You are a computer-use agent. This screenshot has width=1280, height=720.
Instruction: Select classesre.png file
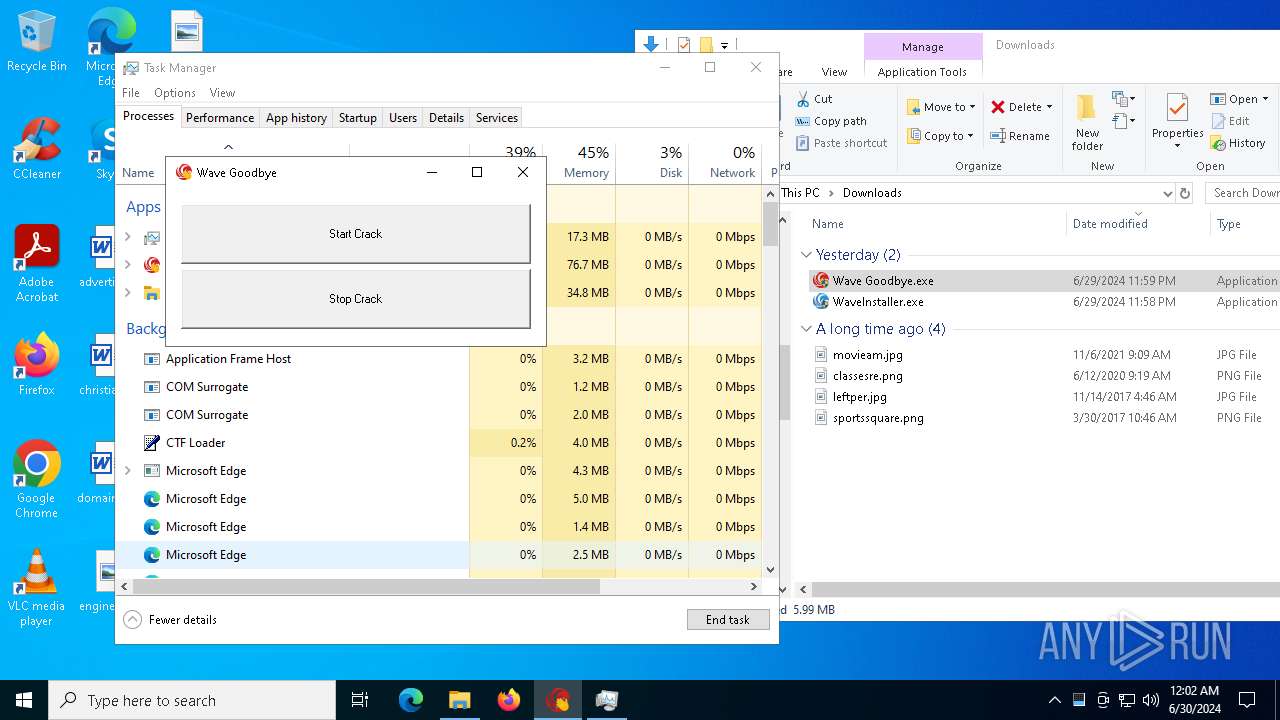point(867,376)
